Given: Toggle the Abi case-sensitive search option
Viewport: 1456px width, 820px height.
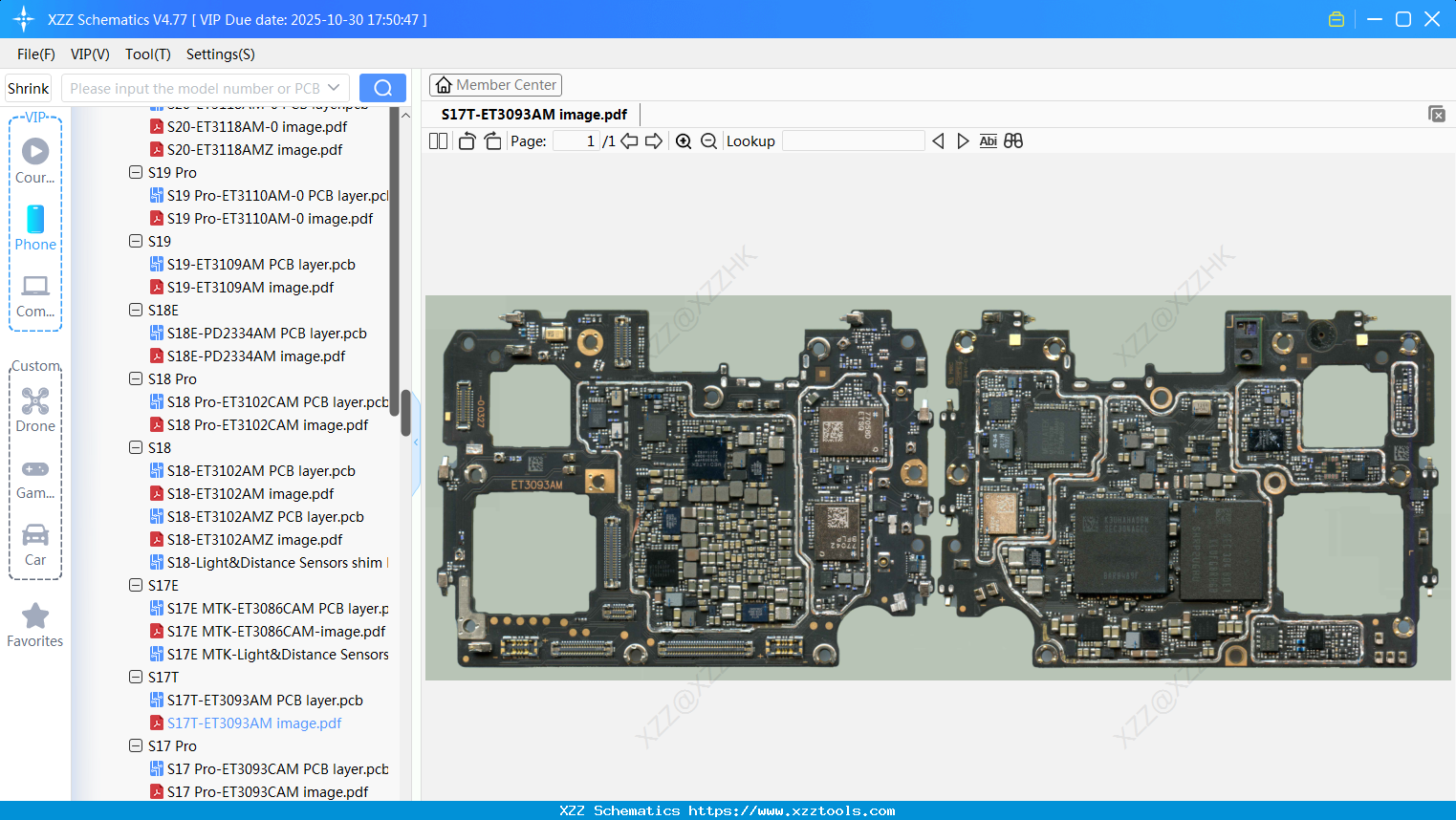Looking at the screenshot, I should (988, 140).
